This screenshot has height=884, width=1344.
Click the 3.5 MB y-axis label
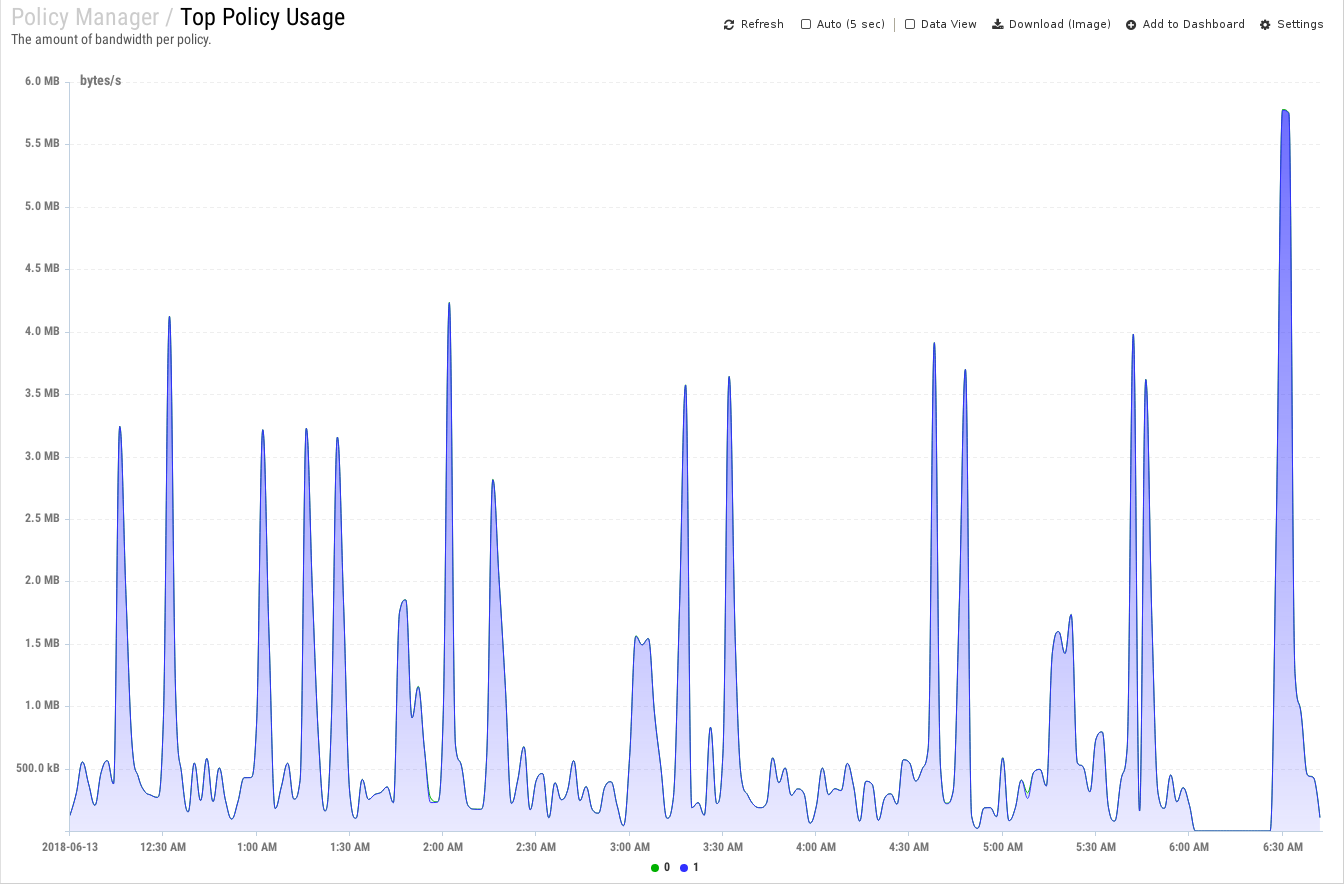click(x=43, y=393)
